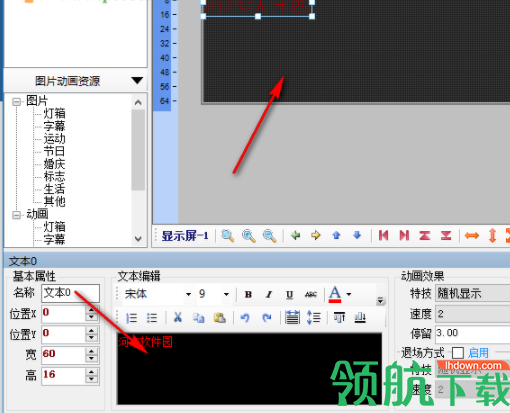Image resolution: width=510 pixels, height=413 pixels.
Task: Toggle italic formatting in the text editor
Action: click(x=269, y=294)
